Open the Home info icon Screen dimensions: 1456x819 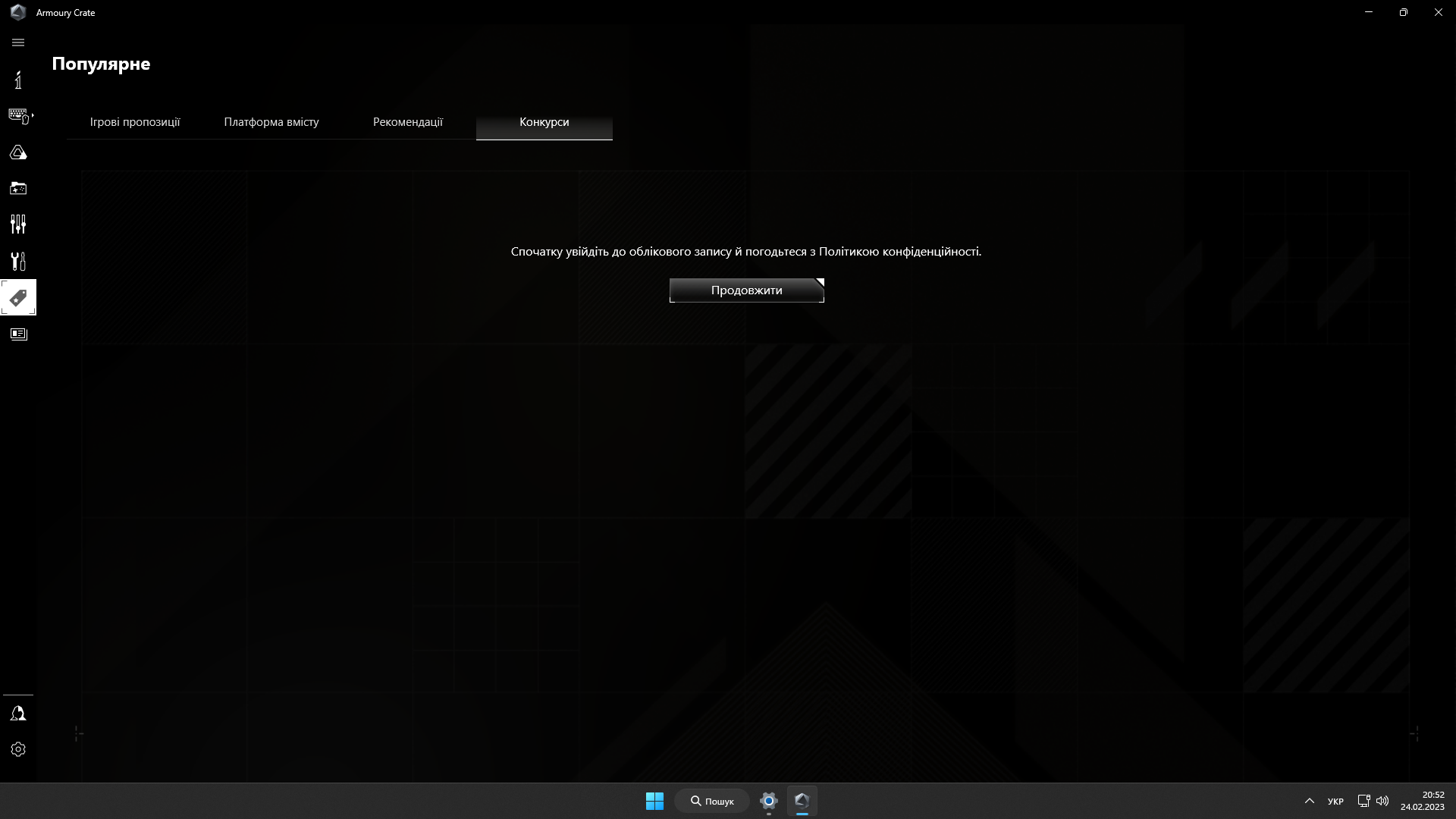click(x=18, y=80)
